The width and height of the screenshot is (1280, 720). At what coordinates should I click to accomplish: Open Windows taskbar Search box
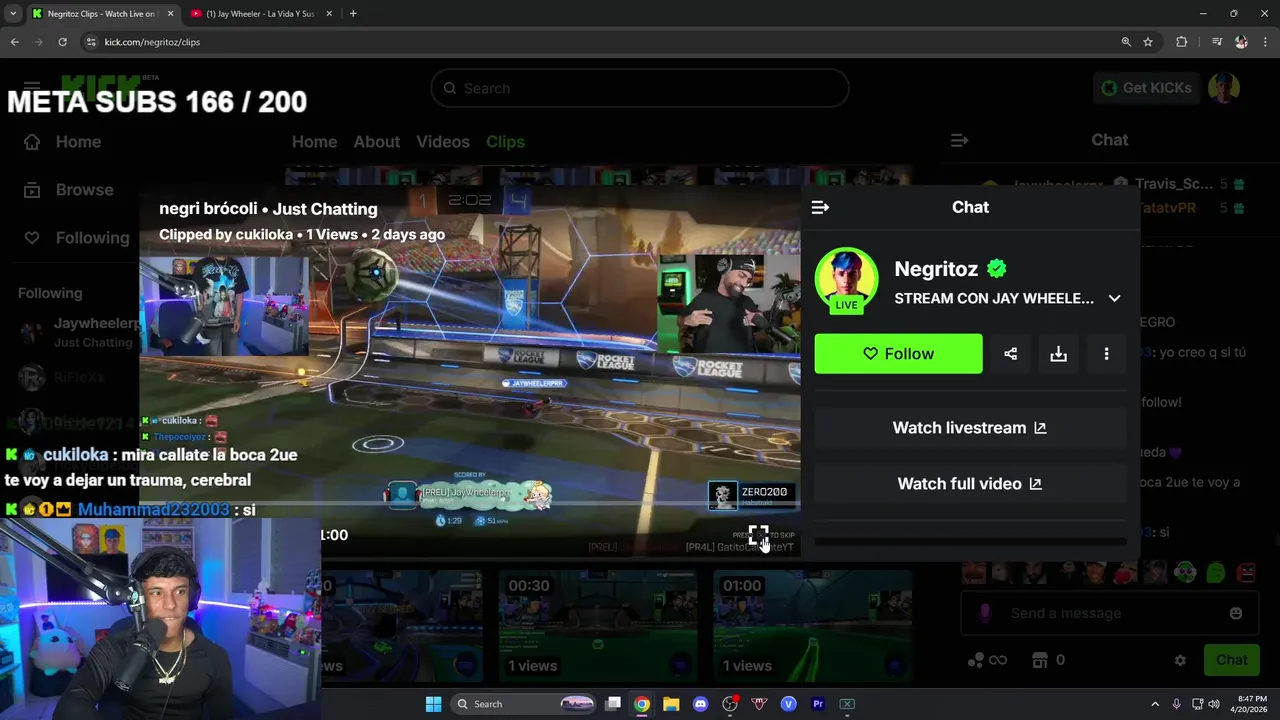click(x=523, y=704)
